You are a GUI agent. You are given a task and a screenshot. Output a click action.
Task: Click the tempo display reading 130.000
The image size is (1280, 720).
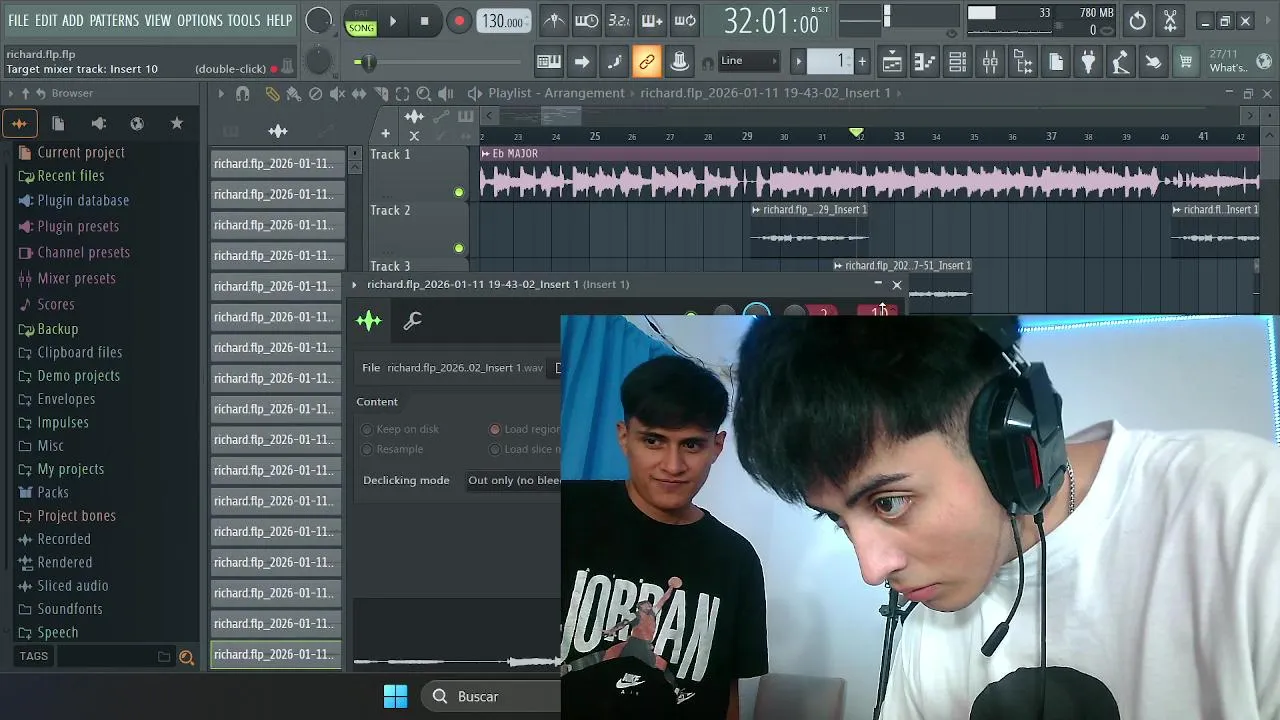(x=505, y=21)
